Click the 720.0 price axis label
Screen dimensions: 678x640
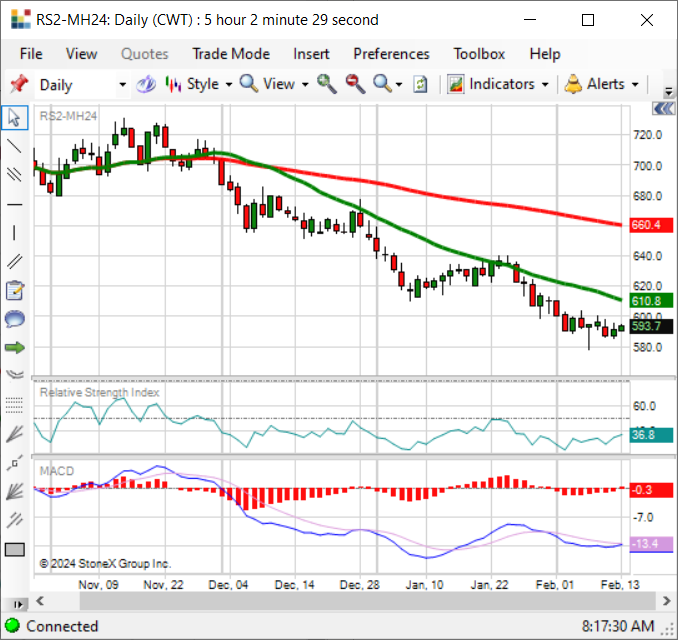tap(647, 135)
